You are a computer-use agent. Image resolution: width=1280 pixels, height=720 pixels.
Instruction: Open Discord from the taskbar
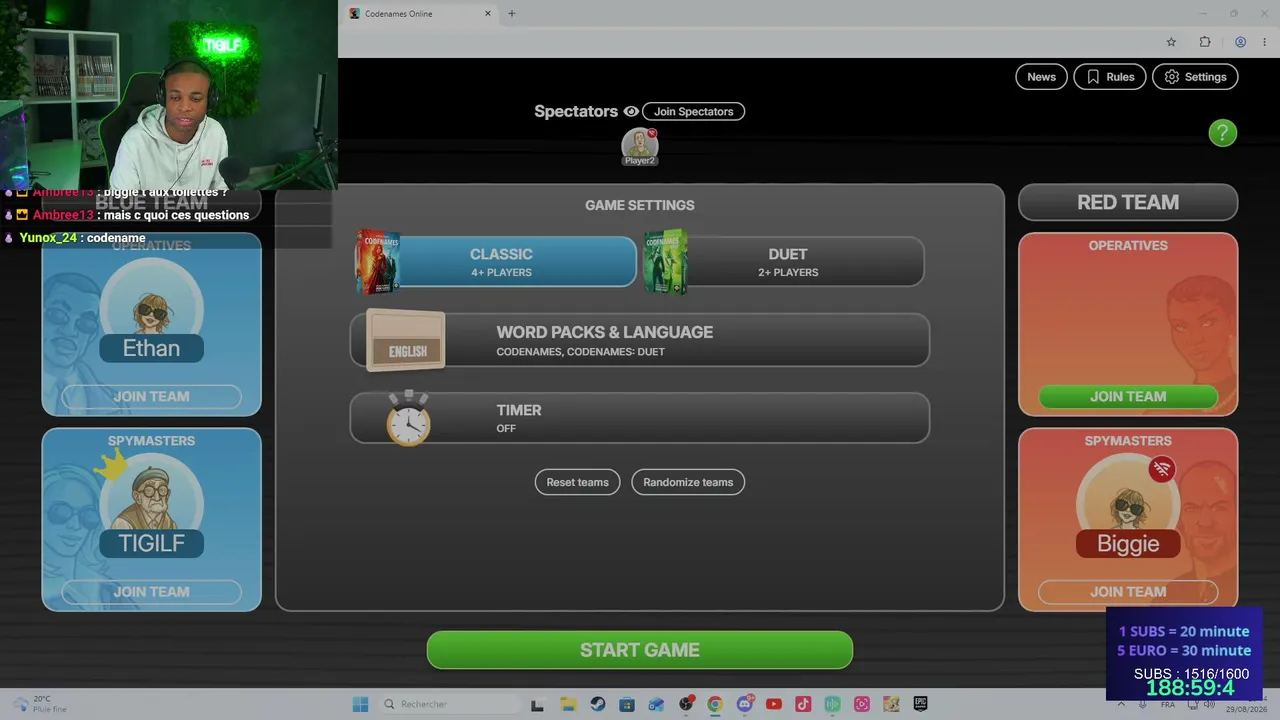[x=744, y=704]
